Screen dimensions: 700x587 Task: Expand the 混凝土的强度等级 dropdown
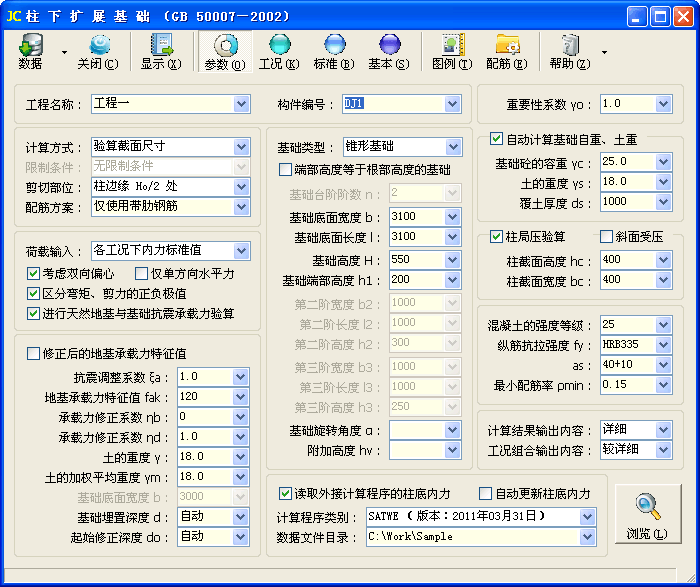coord(662,325)
